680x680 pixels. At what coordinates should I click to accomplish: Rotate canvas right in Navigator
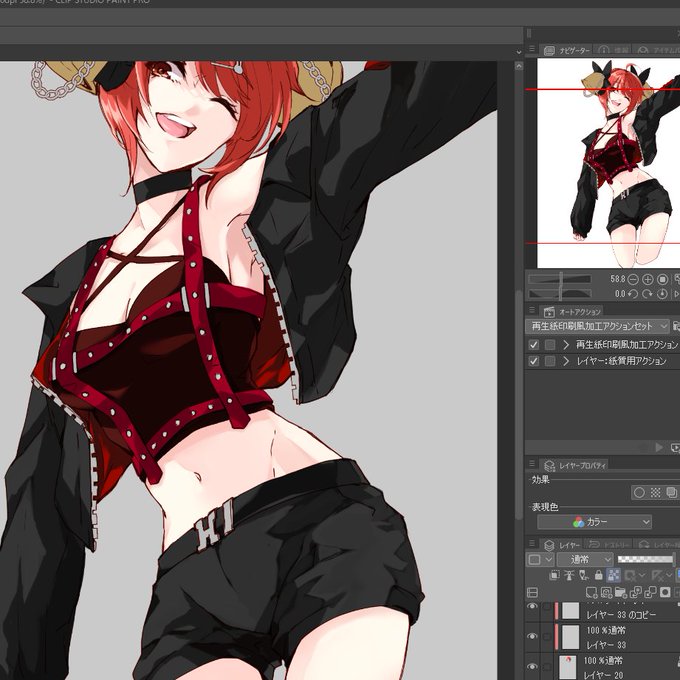647,294
